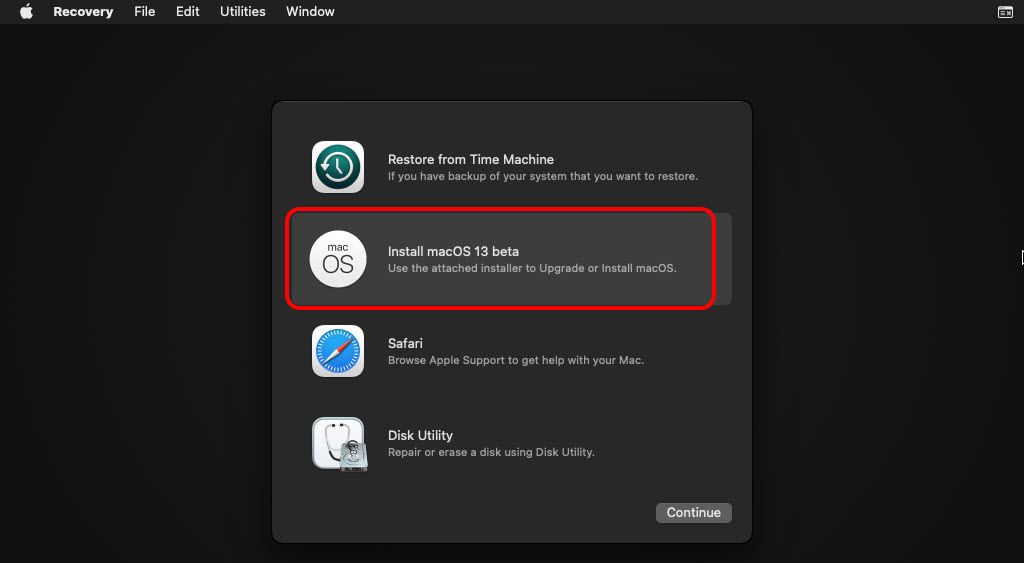Viewport: 1024px width, 563px height.
Task: Select the Disk Utility option title
Action: (420, 436)
